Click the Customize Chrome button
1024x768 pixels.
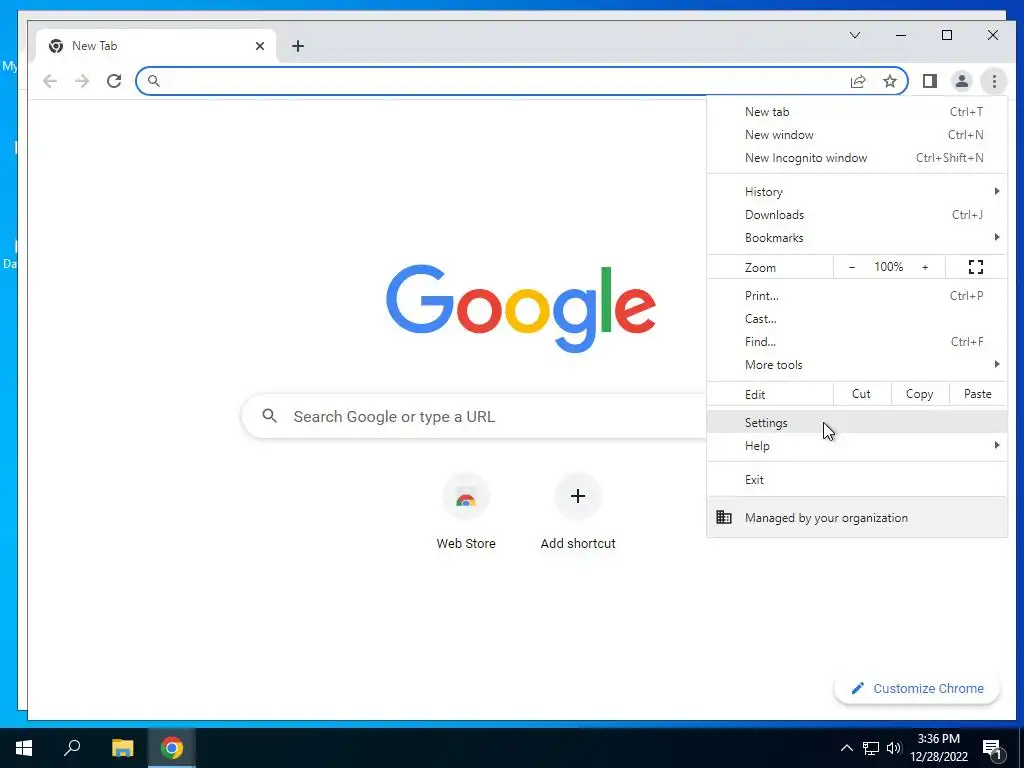(x=917, y=688)
